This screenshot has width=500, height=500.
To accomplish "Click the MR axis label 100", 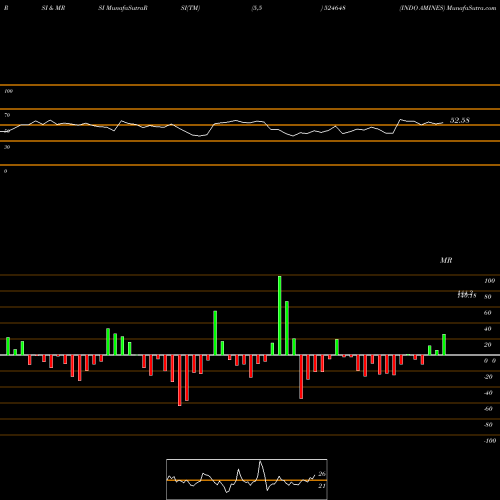I will pos(489,281).
